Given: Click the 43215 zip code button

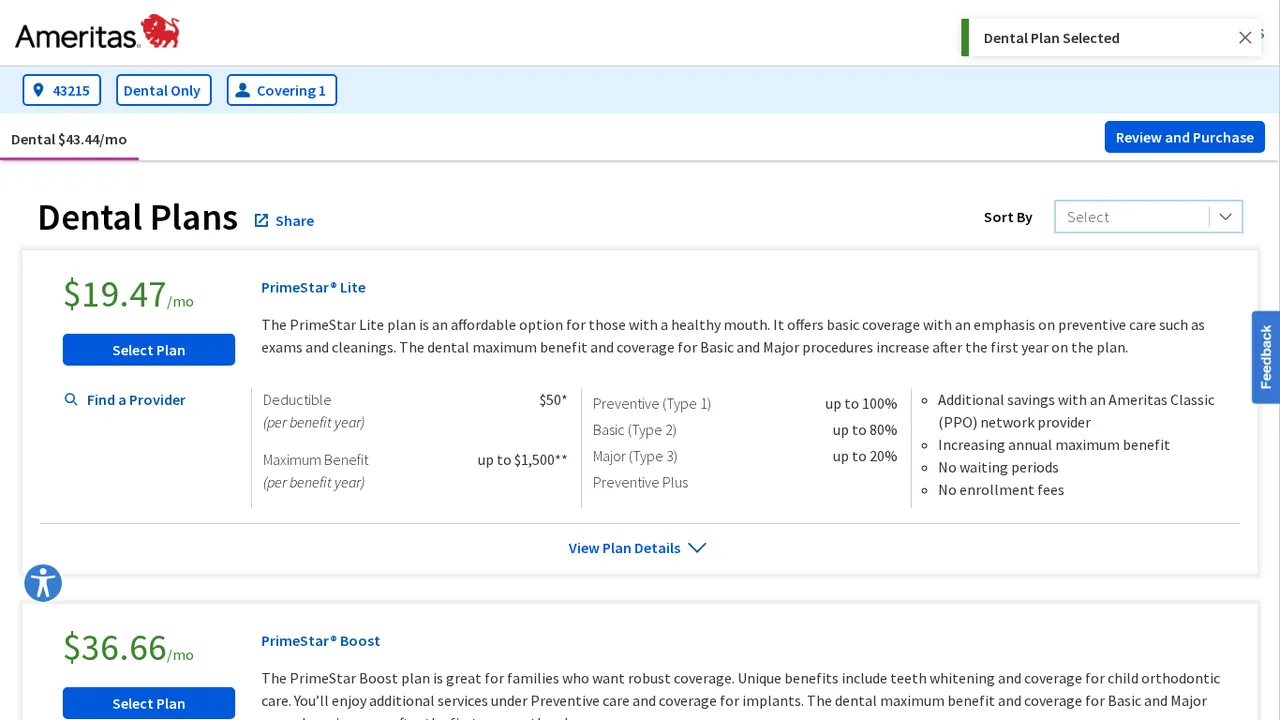Looking at the screenshot, I should click(62, 90).
